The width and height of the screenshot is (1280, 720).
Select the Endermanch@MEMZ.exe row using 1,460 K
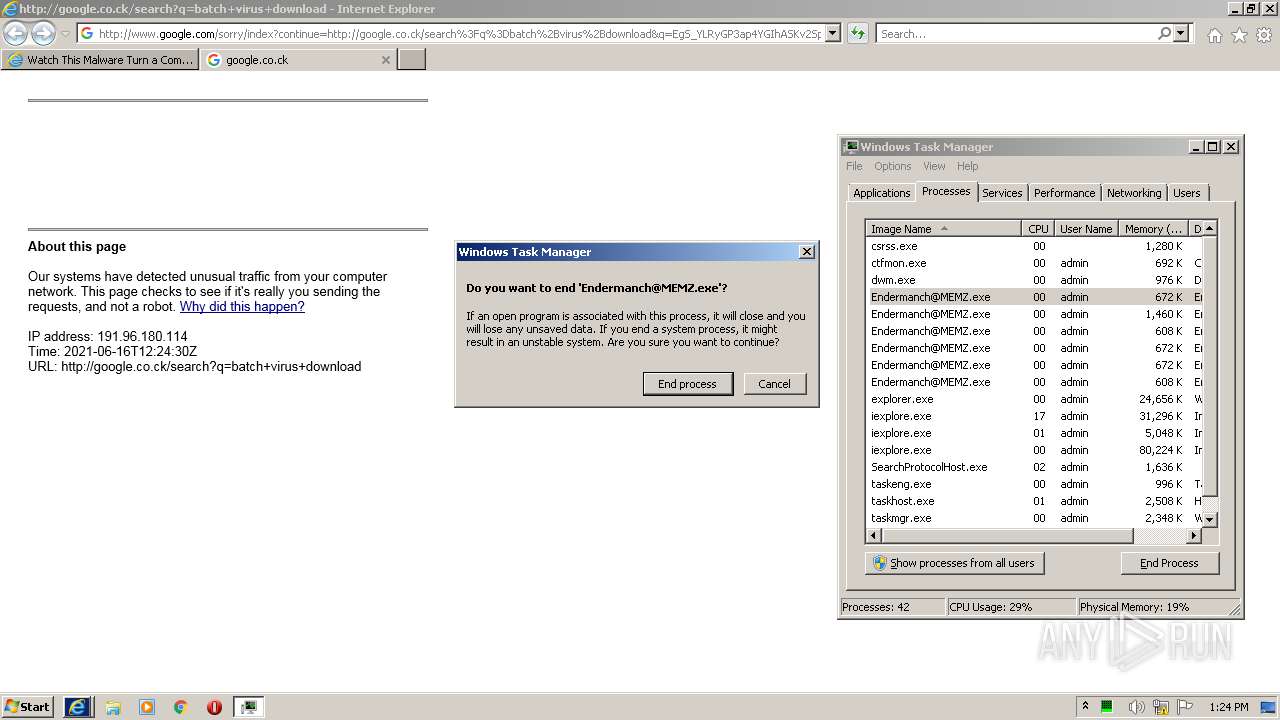coord(1033,314)
